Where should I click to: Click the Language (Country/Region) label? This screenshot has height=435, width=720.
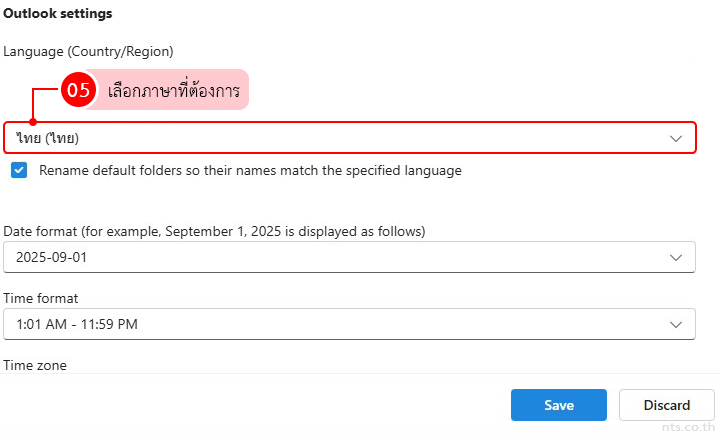[x=88, y=50]
